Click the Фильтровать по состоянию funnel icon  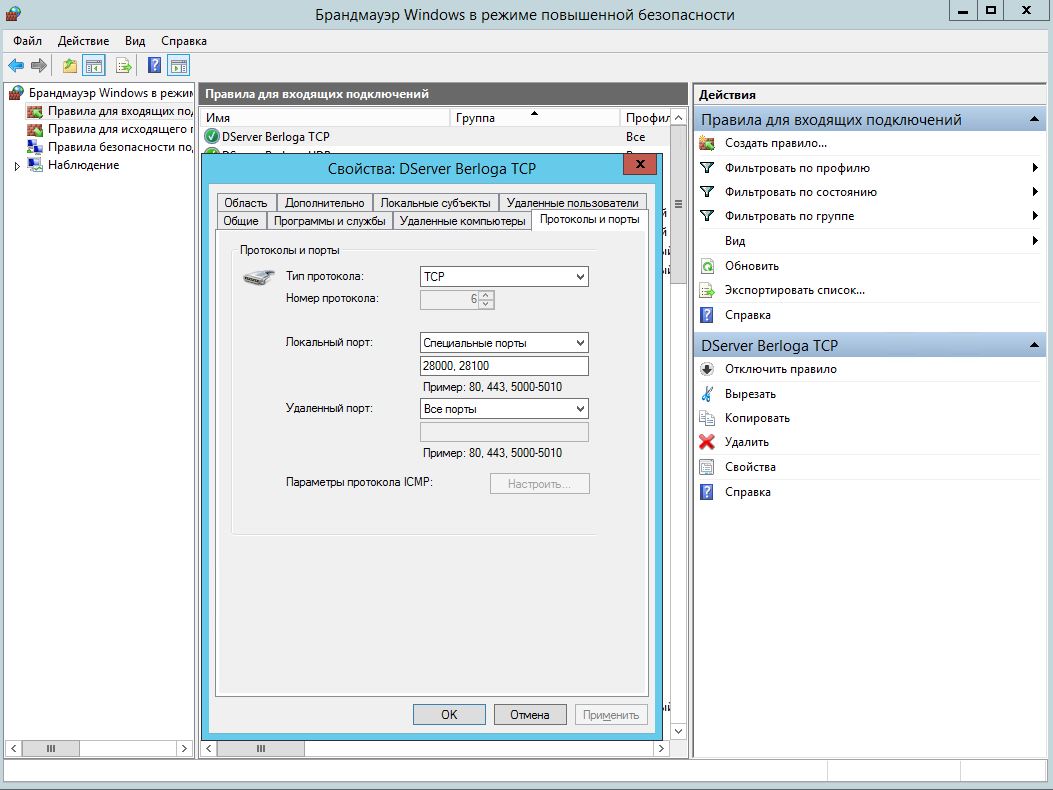point(706,192)
